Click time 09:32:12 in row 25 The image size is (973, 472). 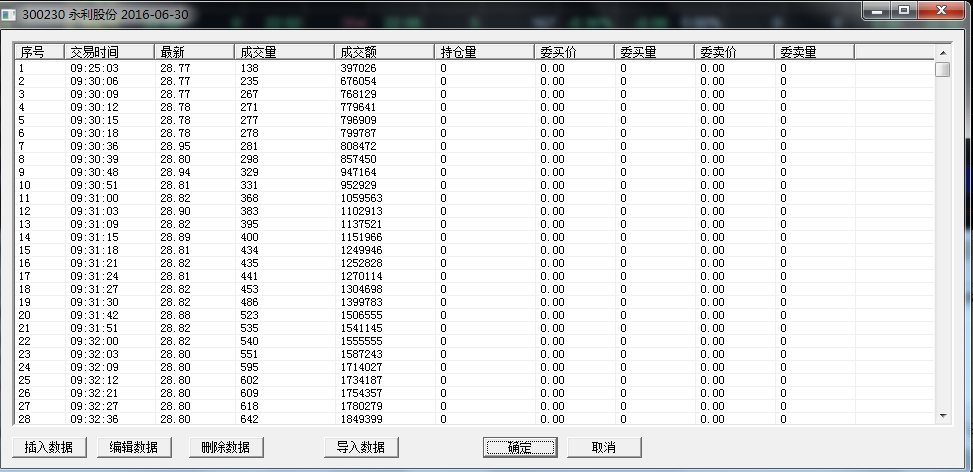point(94,381)
